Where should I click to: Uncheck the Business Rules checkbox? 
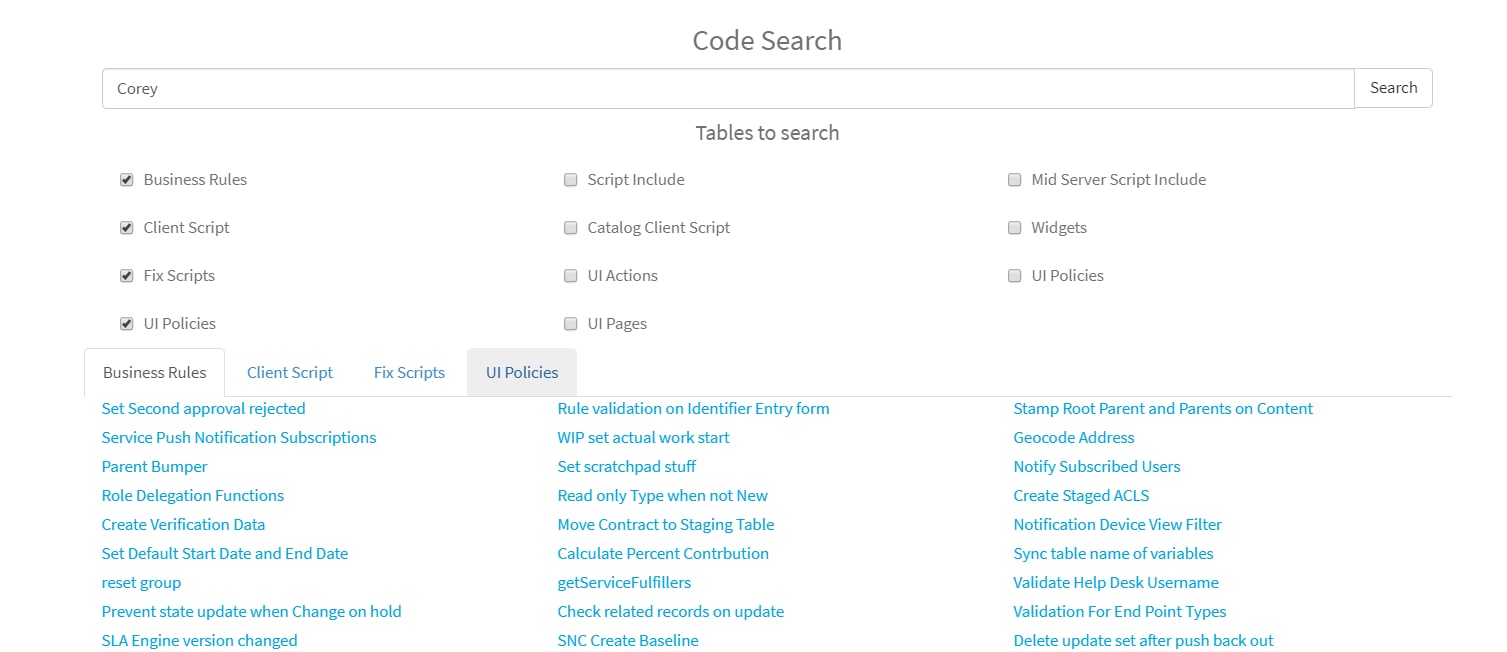pos(126,179)
